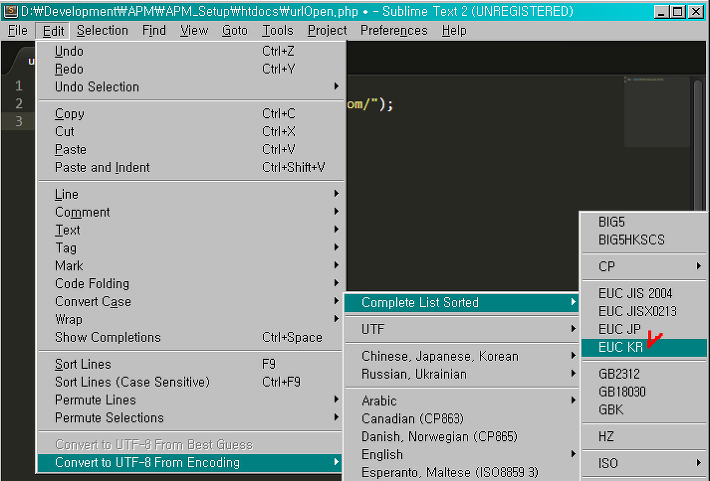This screenshot has height=481, width=710.
Task: Open the Help menu
Action: (x=454, y=30)
